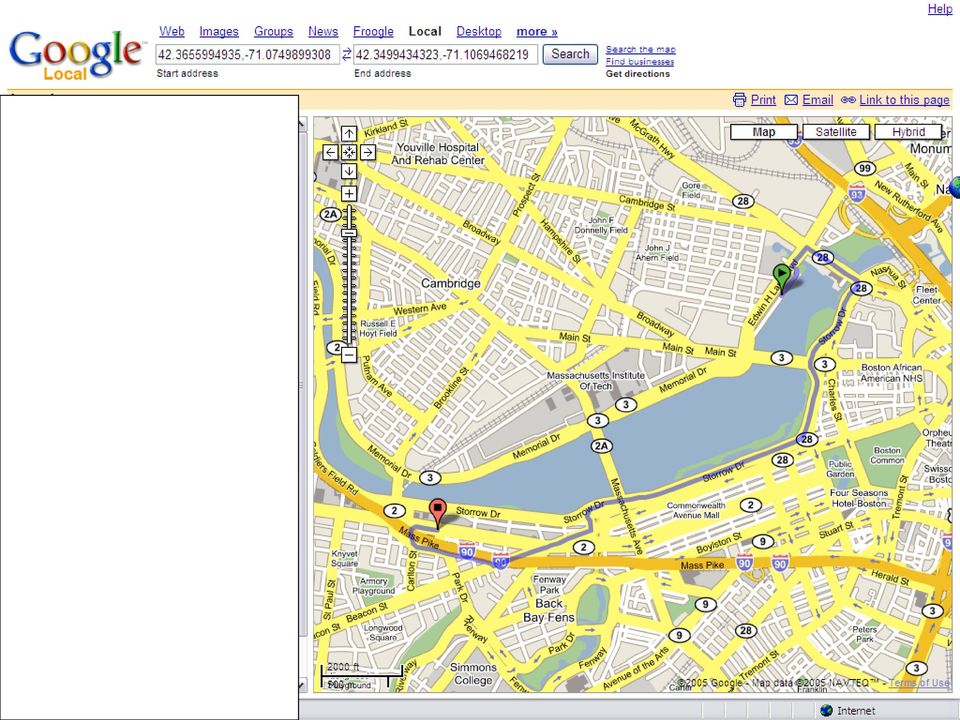Open the Froogle link

click(x=373, y=31)
